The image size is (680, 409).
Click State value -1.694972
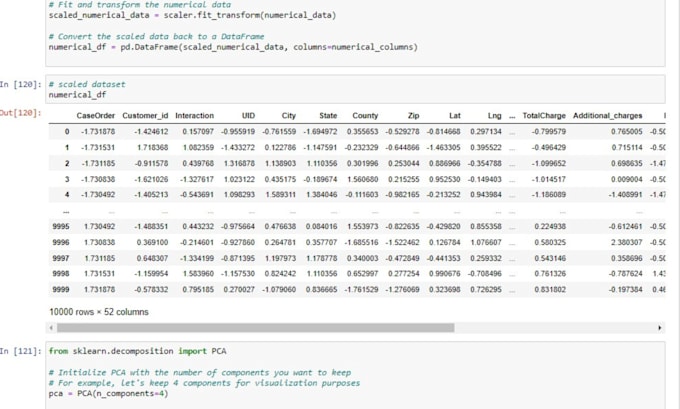click(320, 131)
